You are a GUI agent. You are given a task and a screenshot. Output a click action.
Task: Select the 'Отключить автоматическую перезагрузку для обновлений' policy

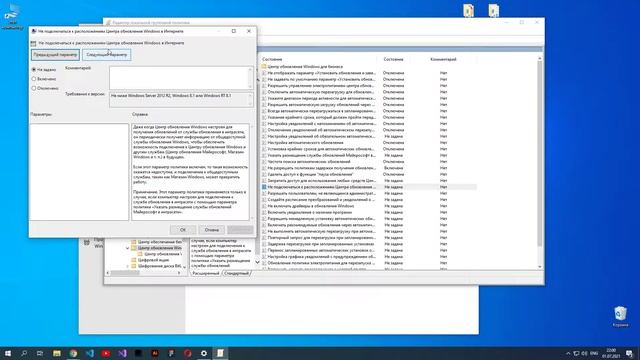(321, 92)
